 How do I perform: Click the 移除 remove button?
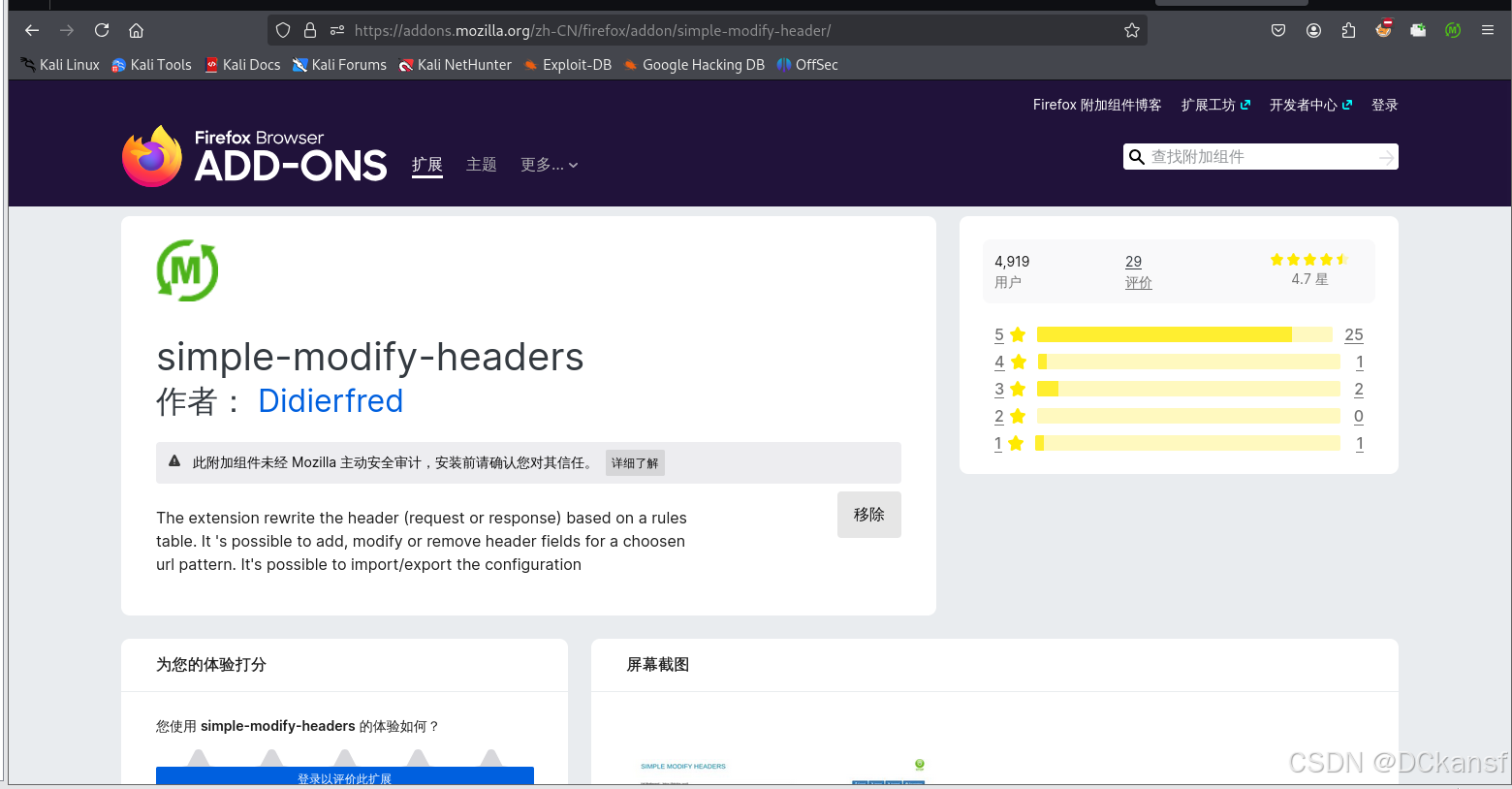pos(869,515)
